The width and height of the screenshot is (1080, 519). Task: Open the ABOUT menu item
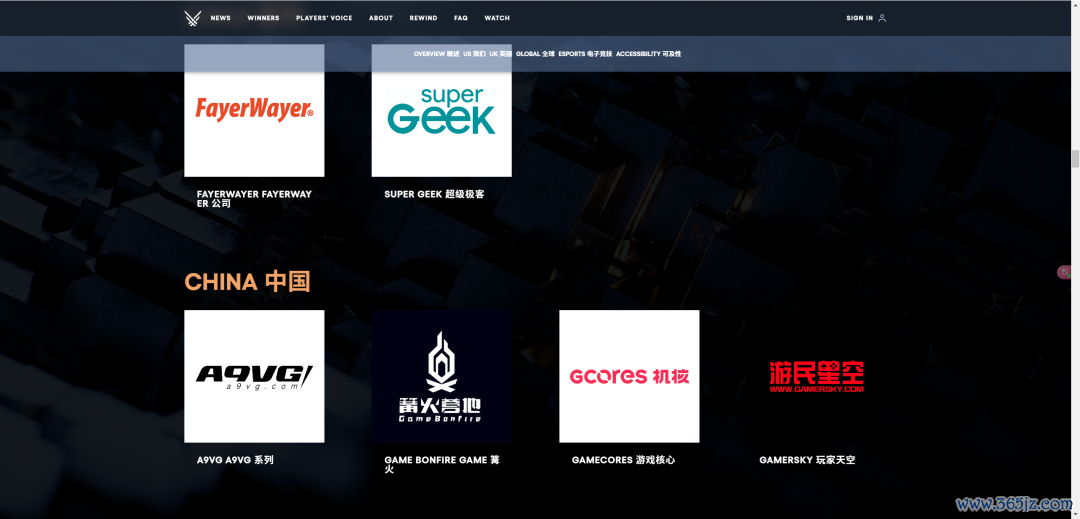[380, 18]
